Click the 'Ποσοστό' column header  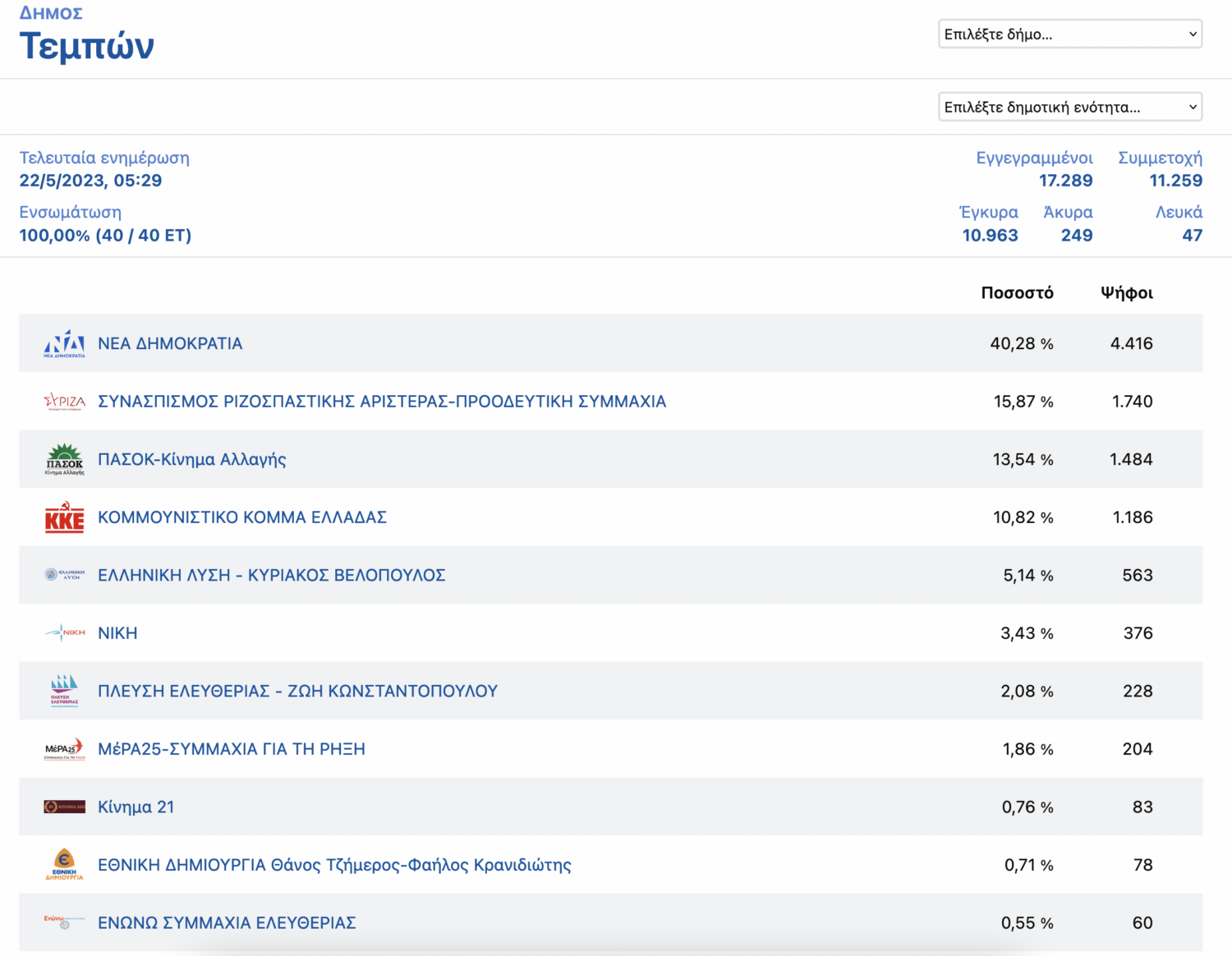(1017, 292)
